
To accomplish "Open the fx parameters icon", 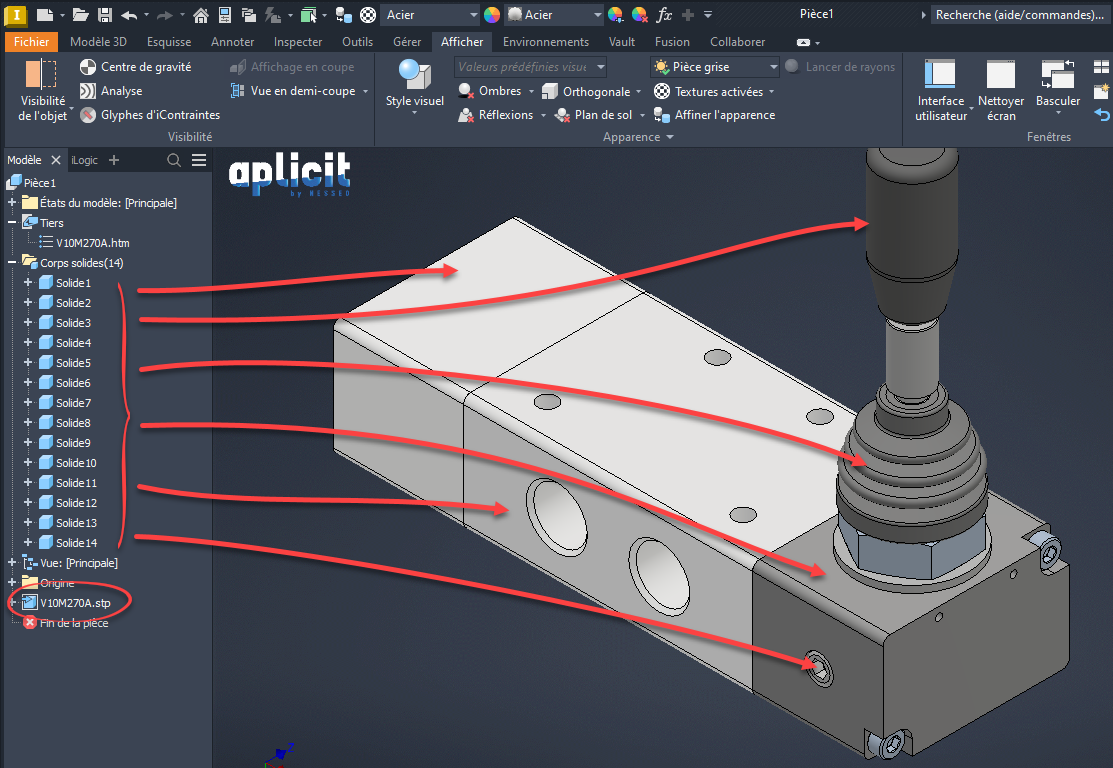I will [x=664, y=15].
